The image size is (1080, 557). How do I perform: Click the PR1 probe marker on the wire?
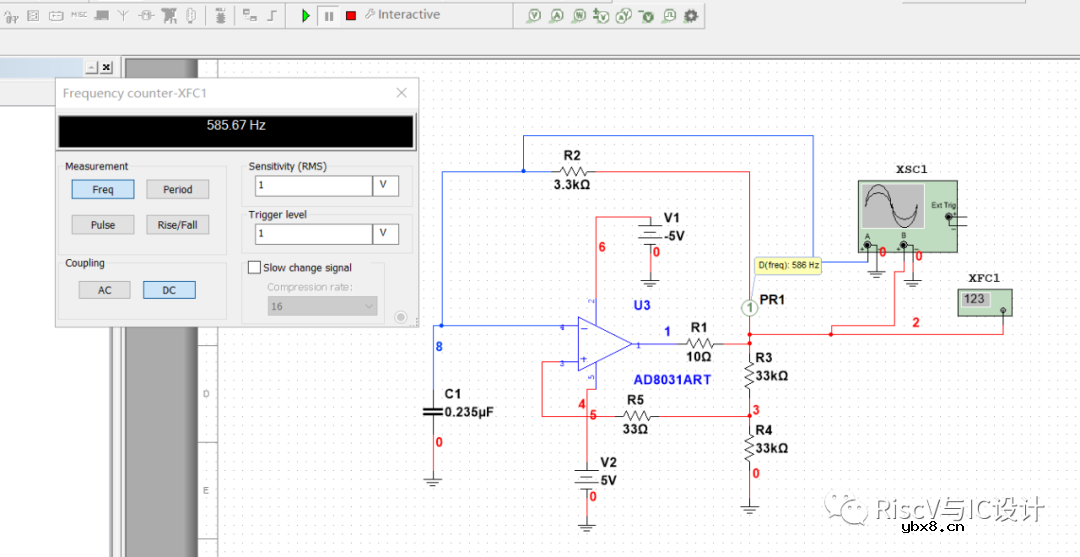(x=749, y=308)
